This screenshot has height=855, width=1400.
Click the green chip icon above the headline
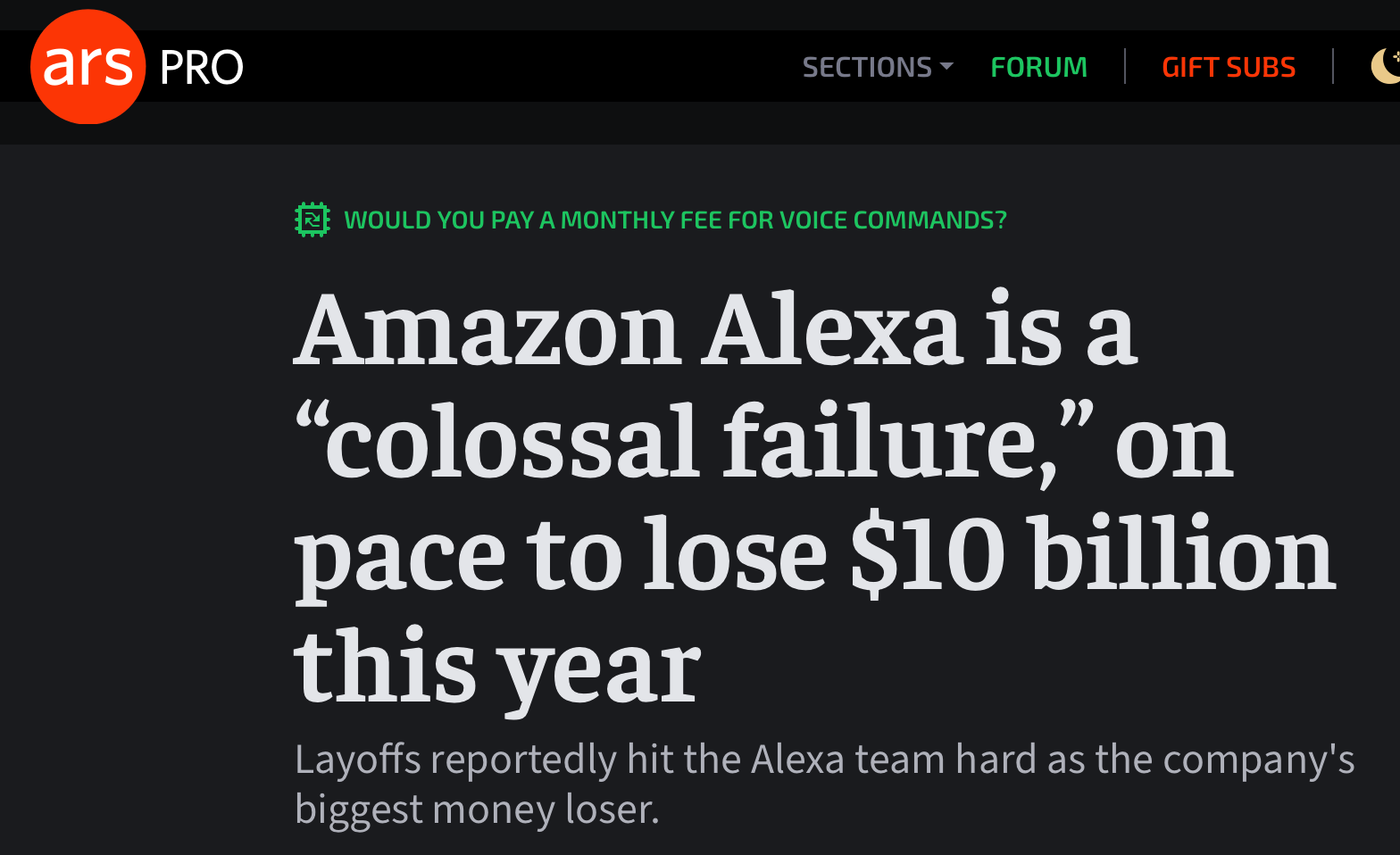[312, 220]
